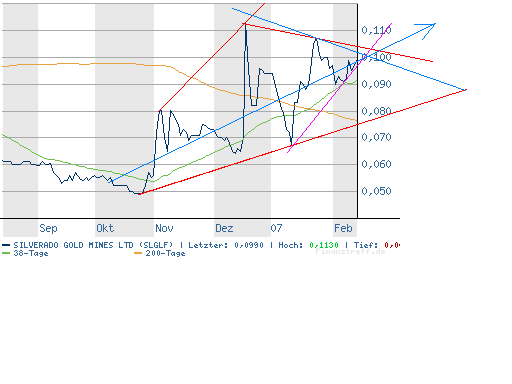Screen dimensions: 512x384
Task: Click the orange 200-Tage legend marker
Action: (x=138, y=253)
